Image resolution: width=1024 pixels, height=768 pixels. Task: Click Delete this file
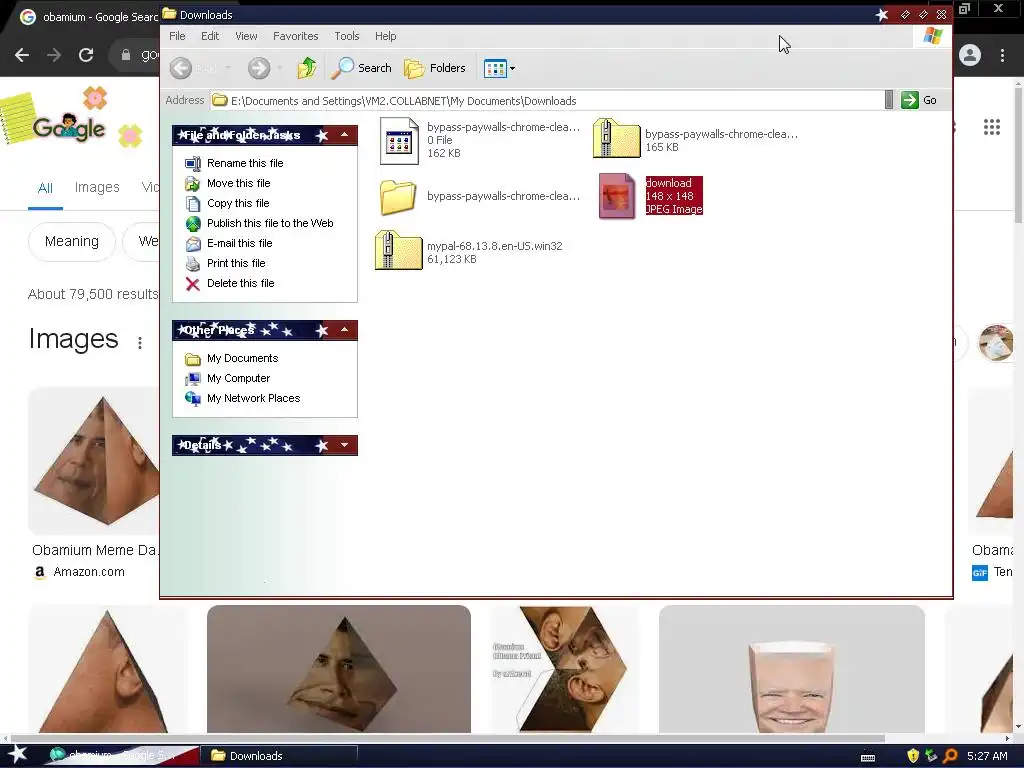(x=240, y=283)
